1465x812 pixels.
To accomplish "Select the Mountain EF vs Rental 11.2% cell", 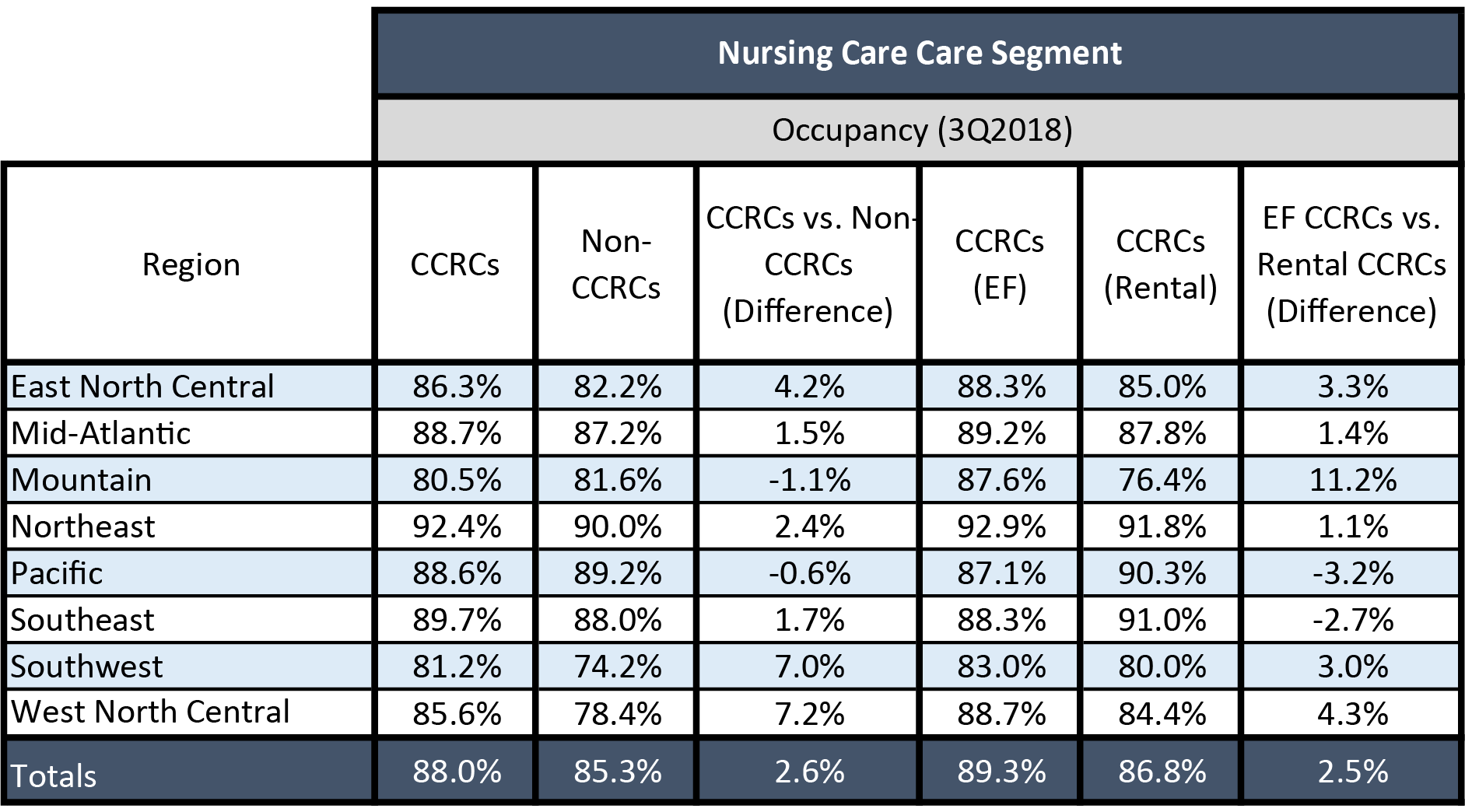I will [1351, 480].
